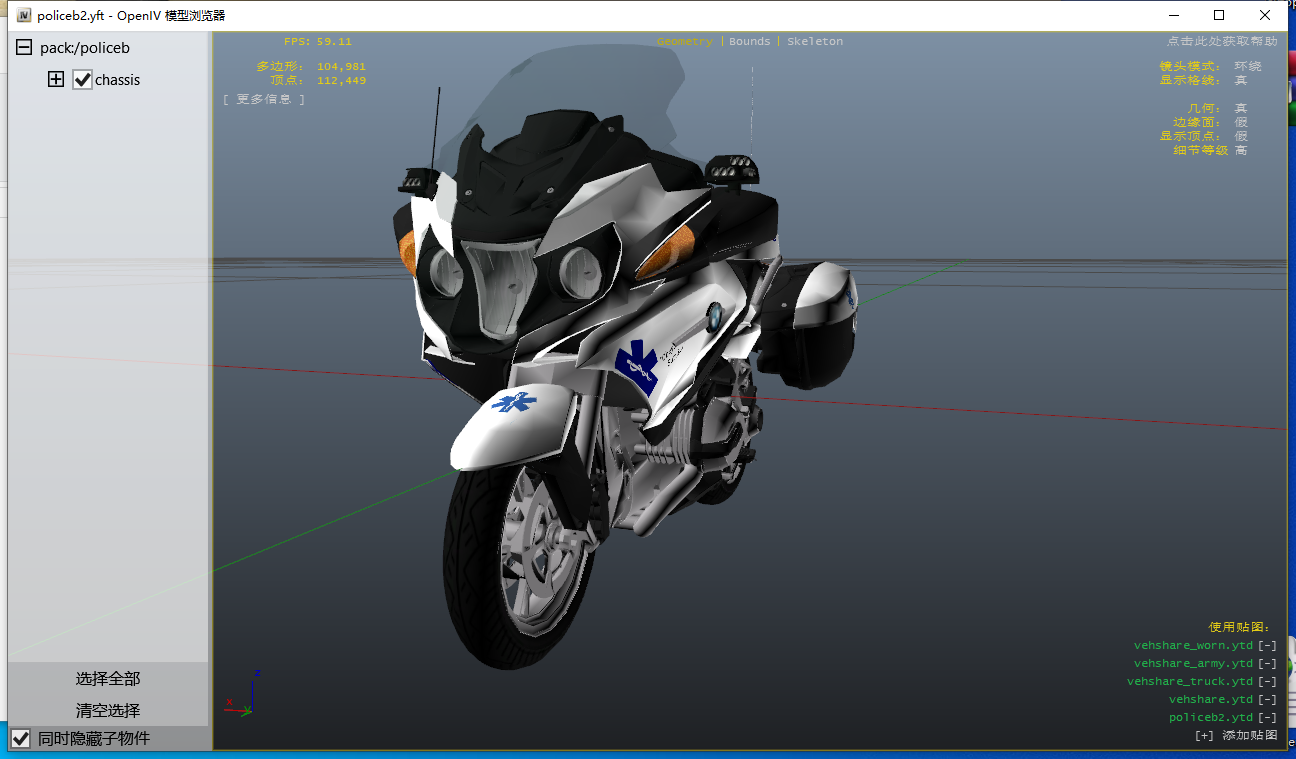Remove vehshare_army.ytd using its [-] icon
The height and width of the screenshot is (759, 1296).
point(1267,664)
